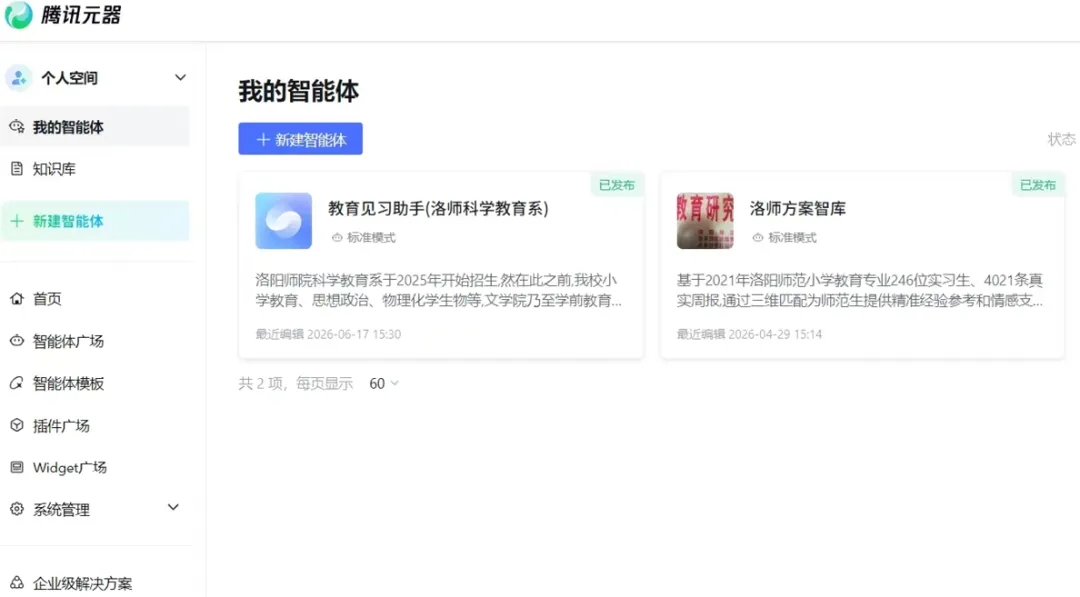
Task: Click the 教育见习助手 card description text
Action: pyautogui.click(x=438, y=290)
